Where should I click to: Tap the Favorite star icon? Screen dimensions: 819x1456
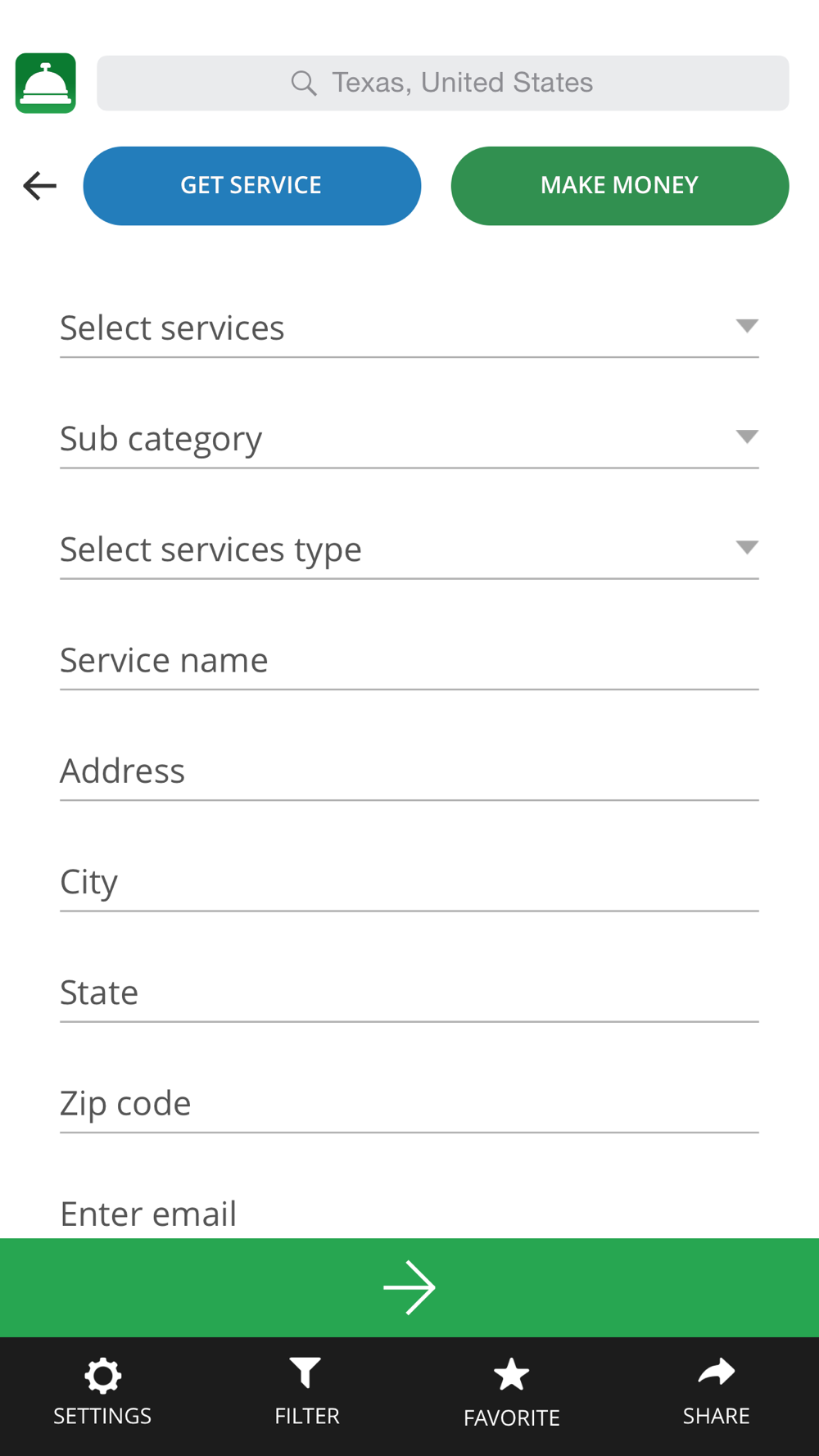tap(512, 1375)
